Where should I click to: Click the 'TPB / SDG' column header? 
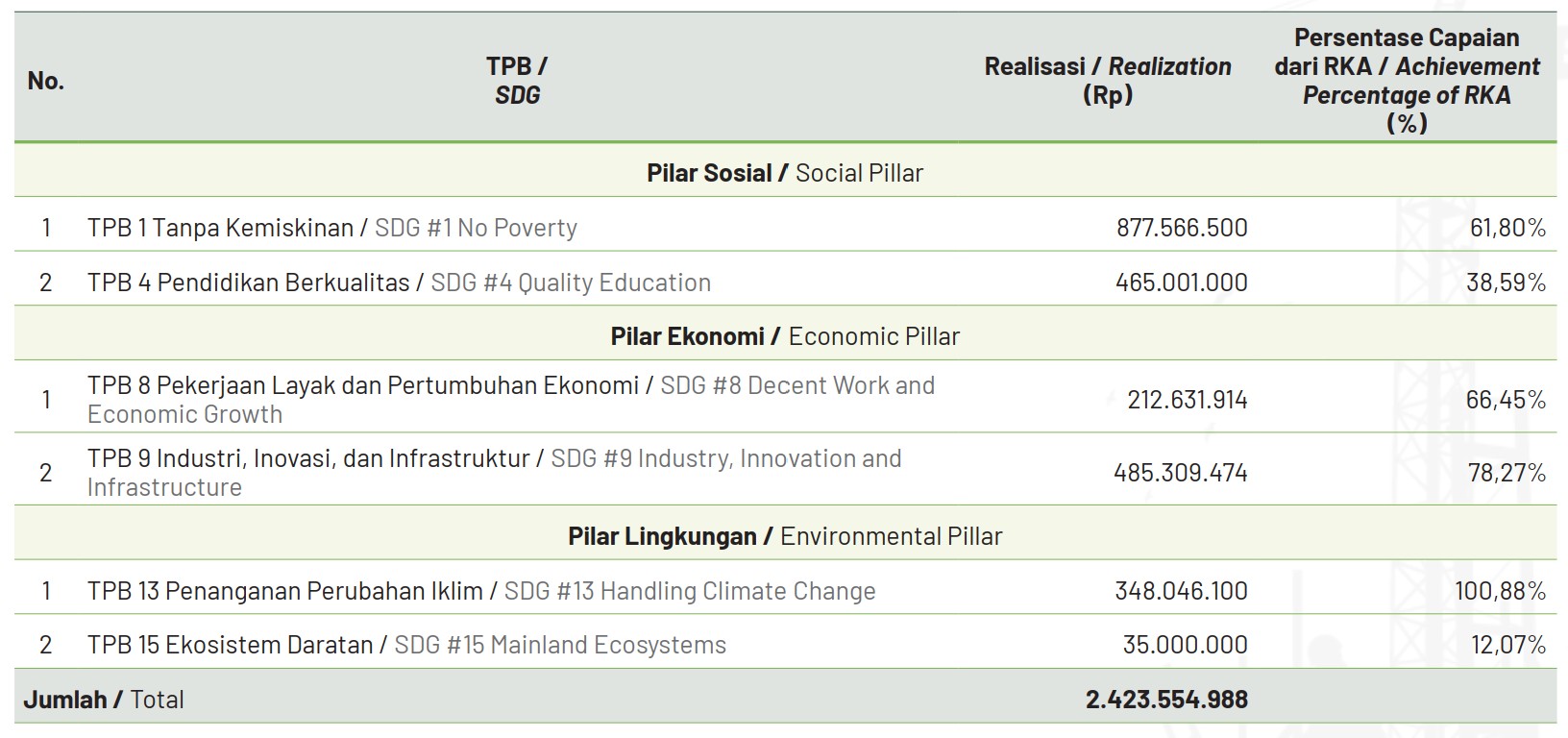pyautogui.click(x=517, y=81)
